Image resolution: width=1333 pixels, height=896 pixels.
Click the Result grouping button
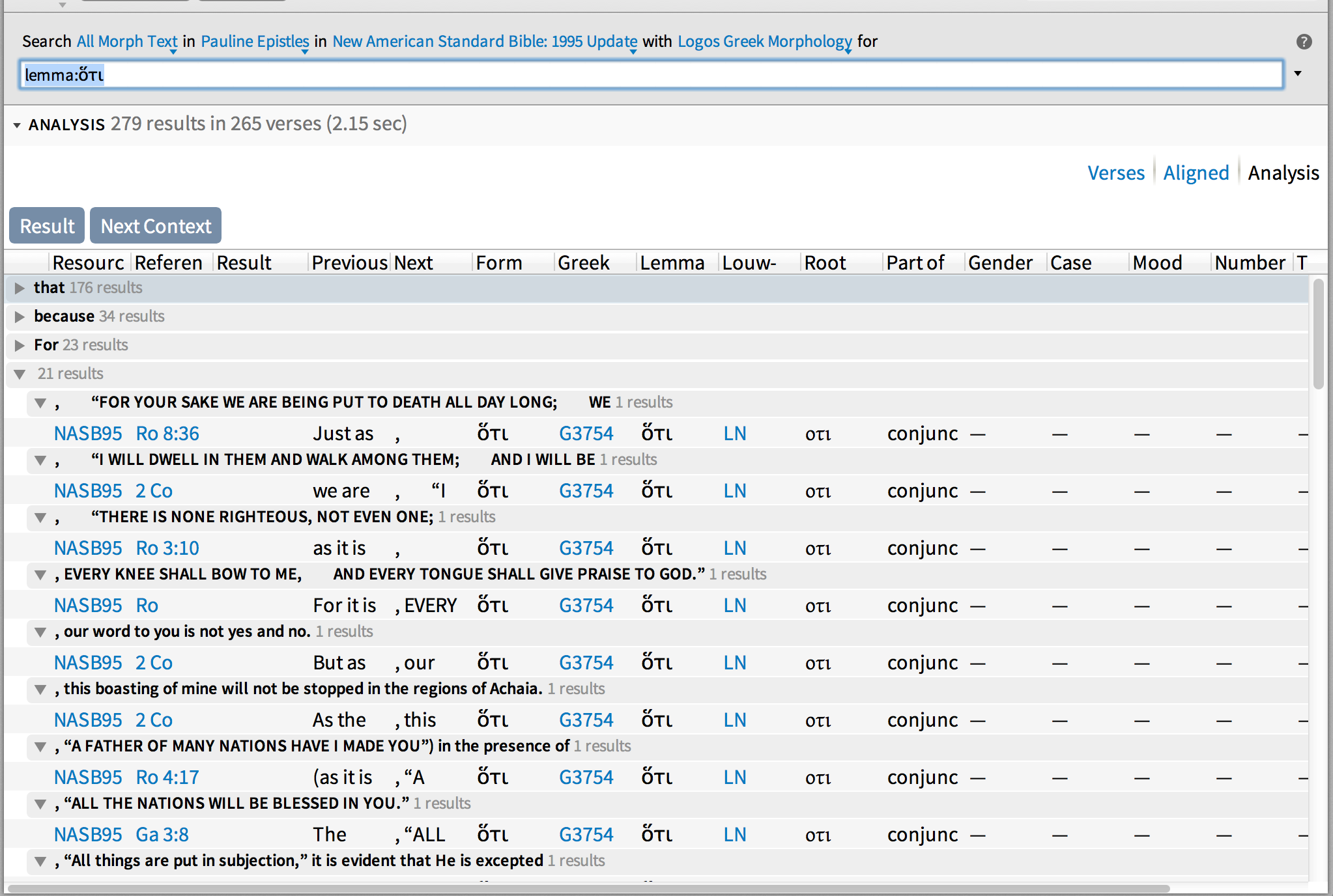tap(47, 226)
